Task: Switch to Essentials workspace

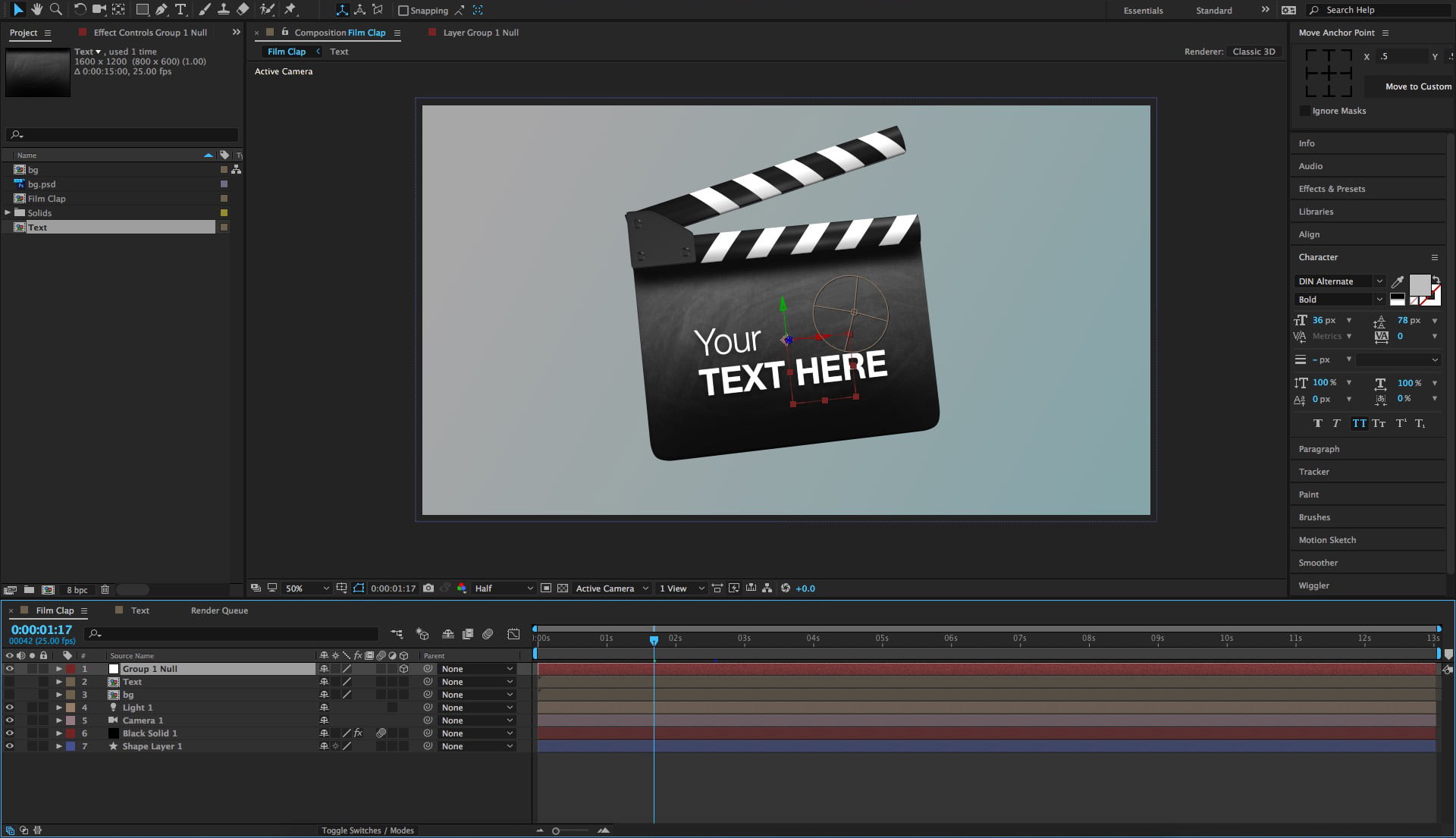Action: (1143, 11)
